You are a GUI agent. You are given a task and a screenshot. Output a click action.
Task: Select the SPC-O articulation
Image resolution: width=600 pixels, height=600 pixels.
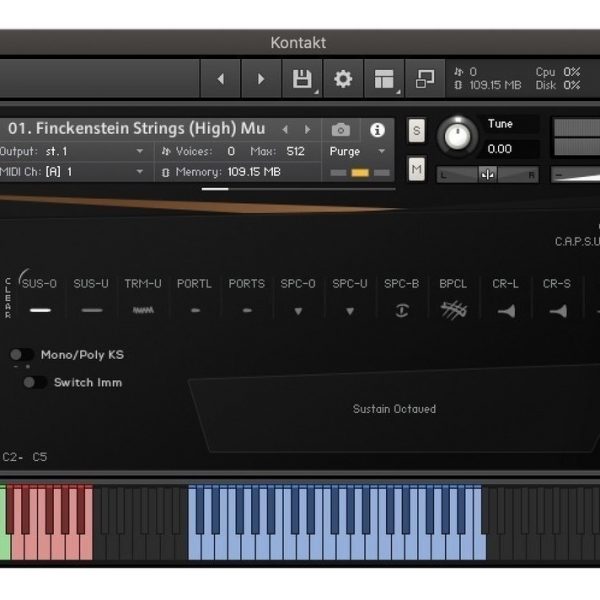point(298,298)
